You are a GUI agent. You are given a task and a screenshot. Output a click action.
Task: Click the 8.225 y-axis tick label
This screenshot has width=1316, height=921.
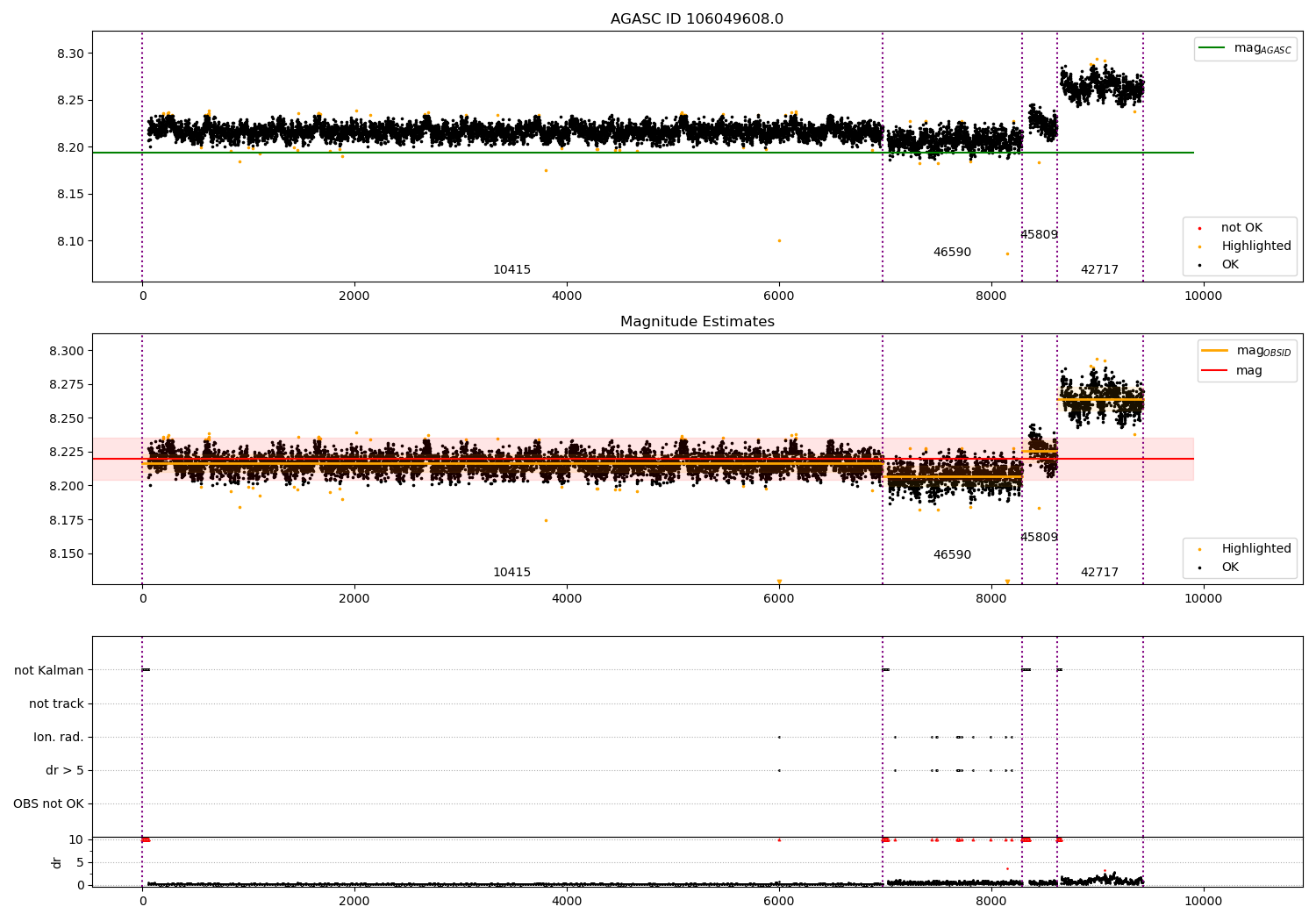[67, 453]
